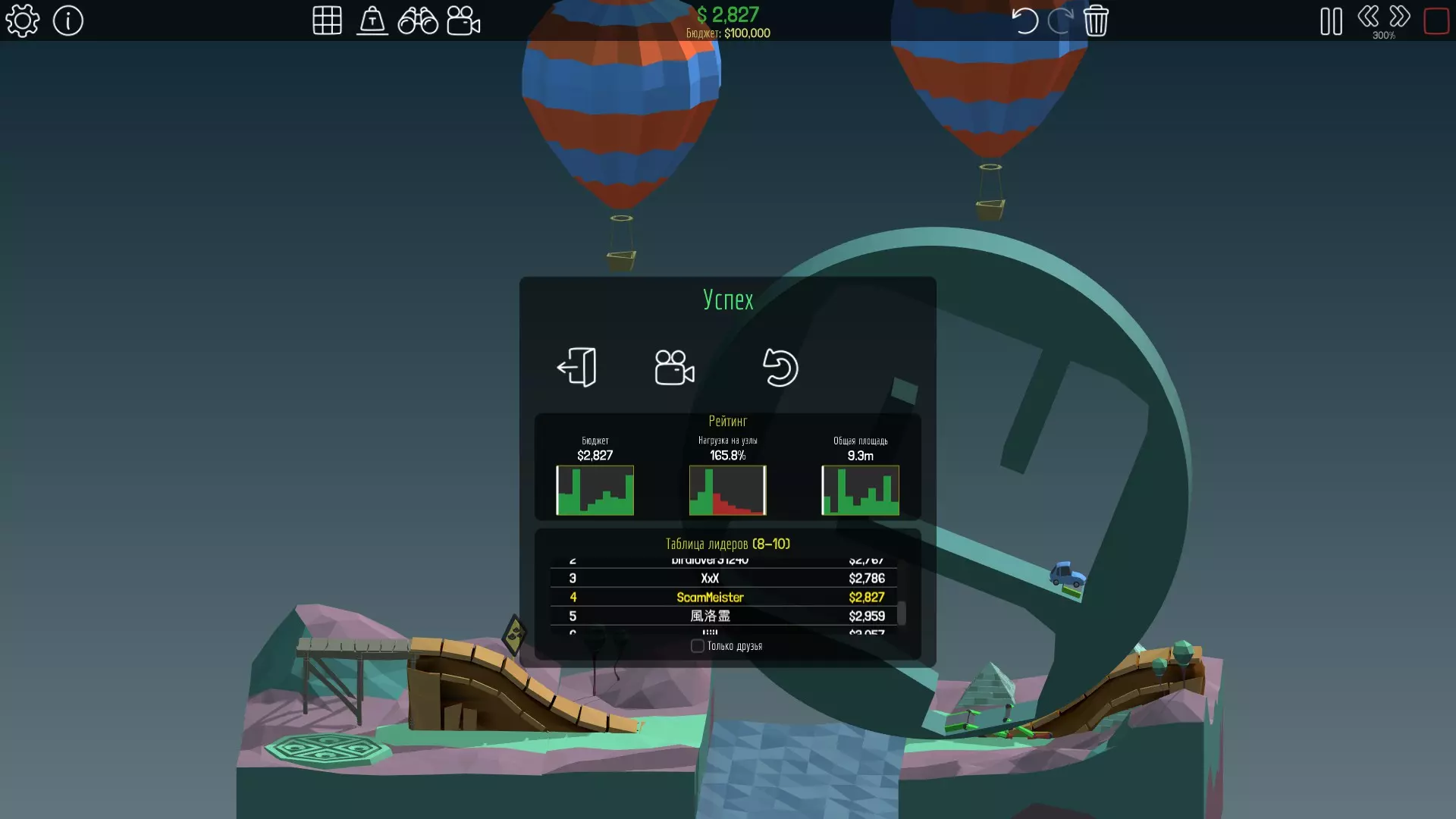The image size is (1456, 819).
Task: Undo the last action
Action: (1025, 20)
